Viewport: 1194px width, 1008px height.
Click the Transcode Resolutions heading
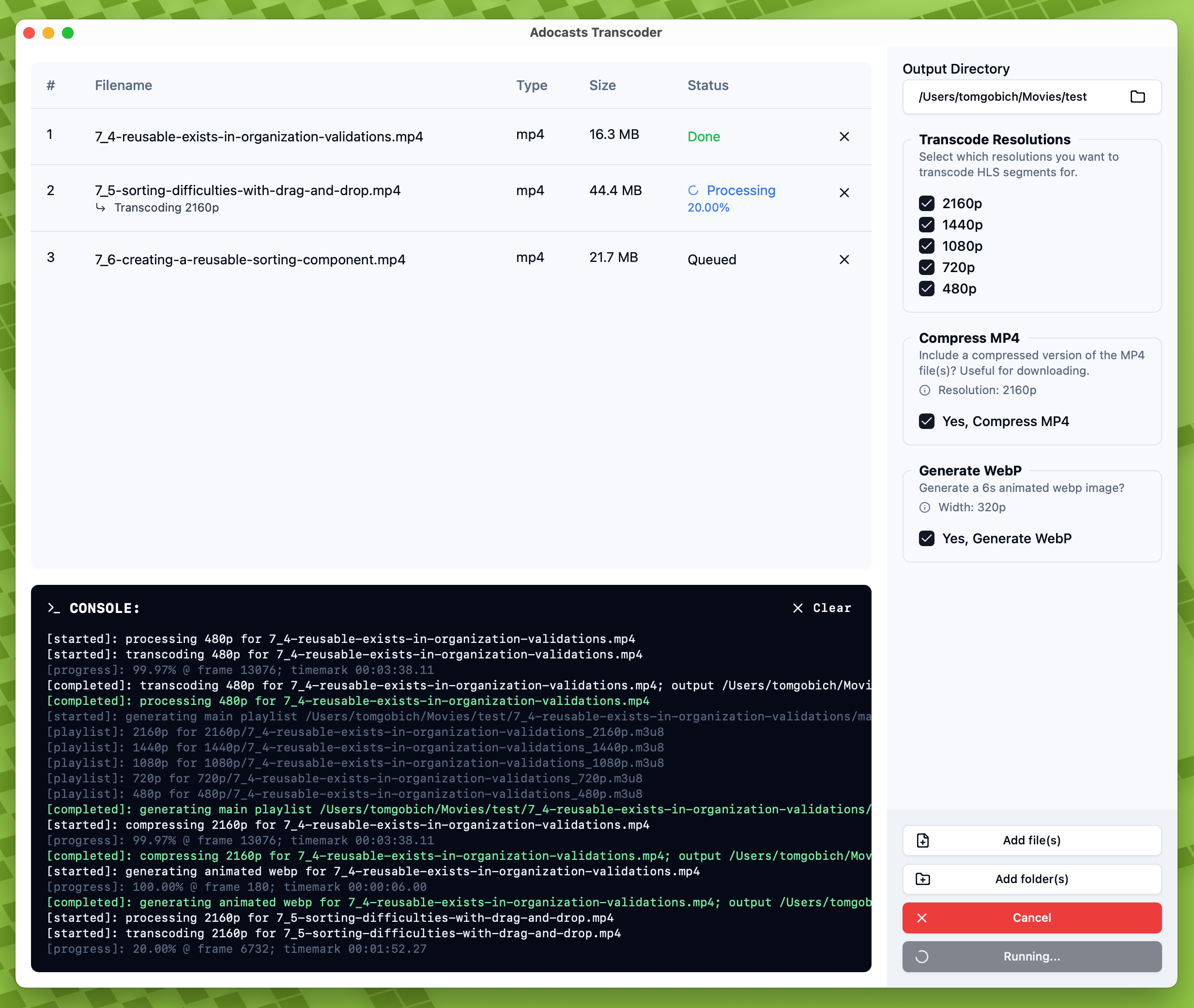(x=995, y=139)
